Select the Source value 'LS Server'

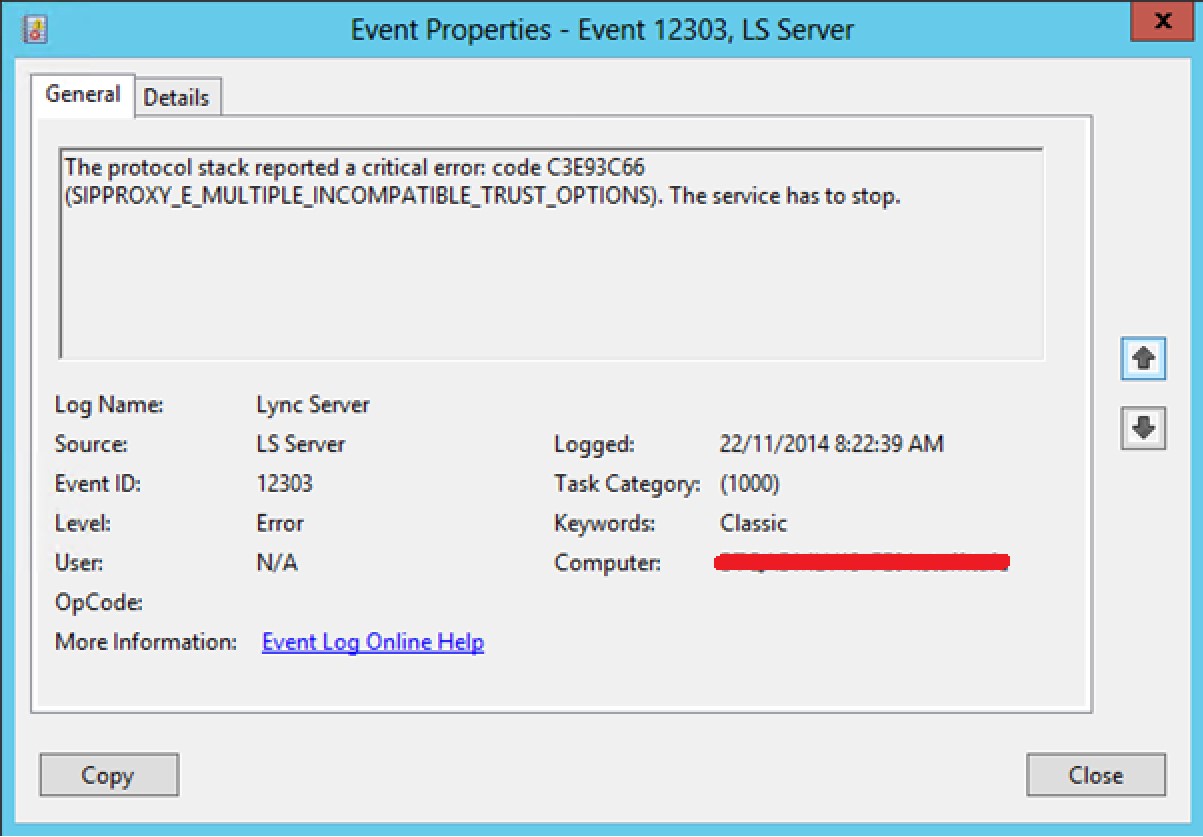(x=301, y=444)
